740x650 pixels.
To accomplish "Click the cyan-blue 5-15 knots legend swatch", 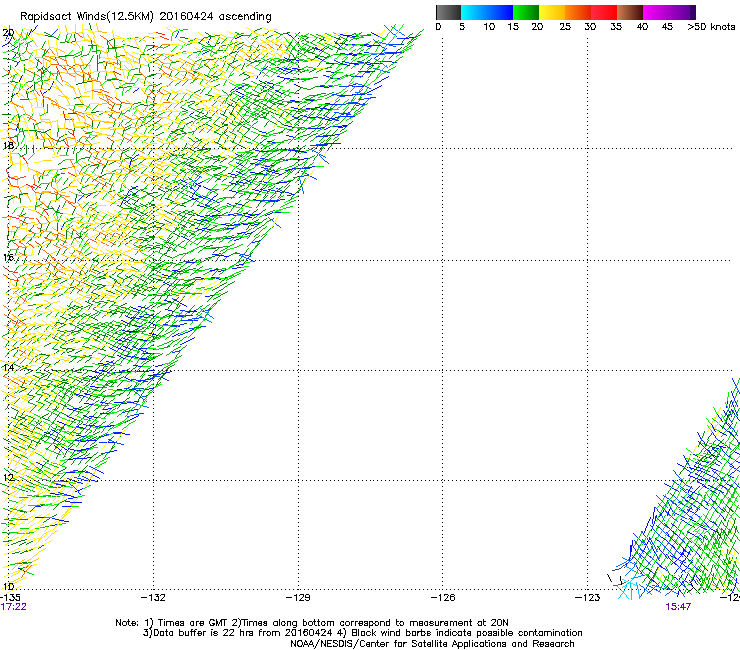I will [487, 12].
